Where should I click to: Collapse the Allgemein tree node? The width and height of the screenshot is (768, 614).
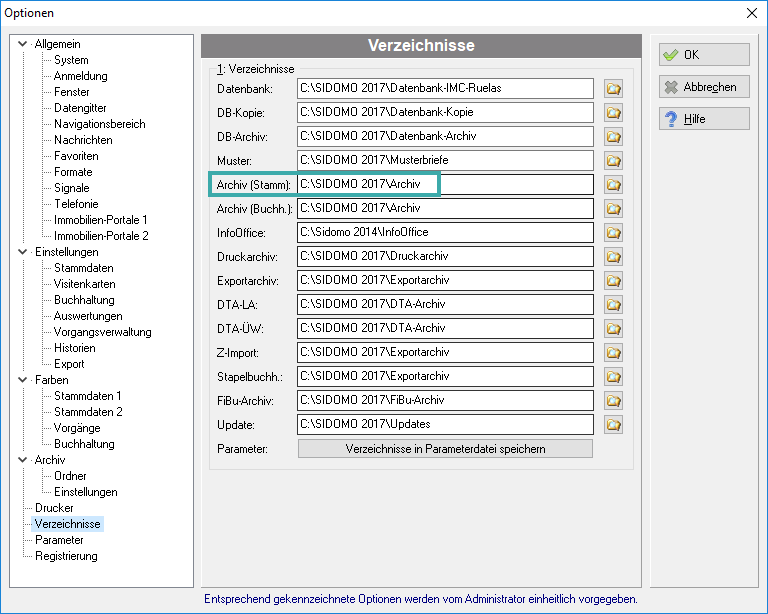pos(22,44)
